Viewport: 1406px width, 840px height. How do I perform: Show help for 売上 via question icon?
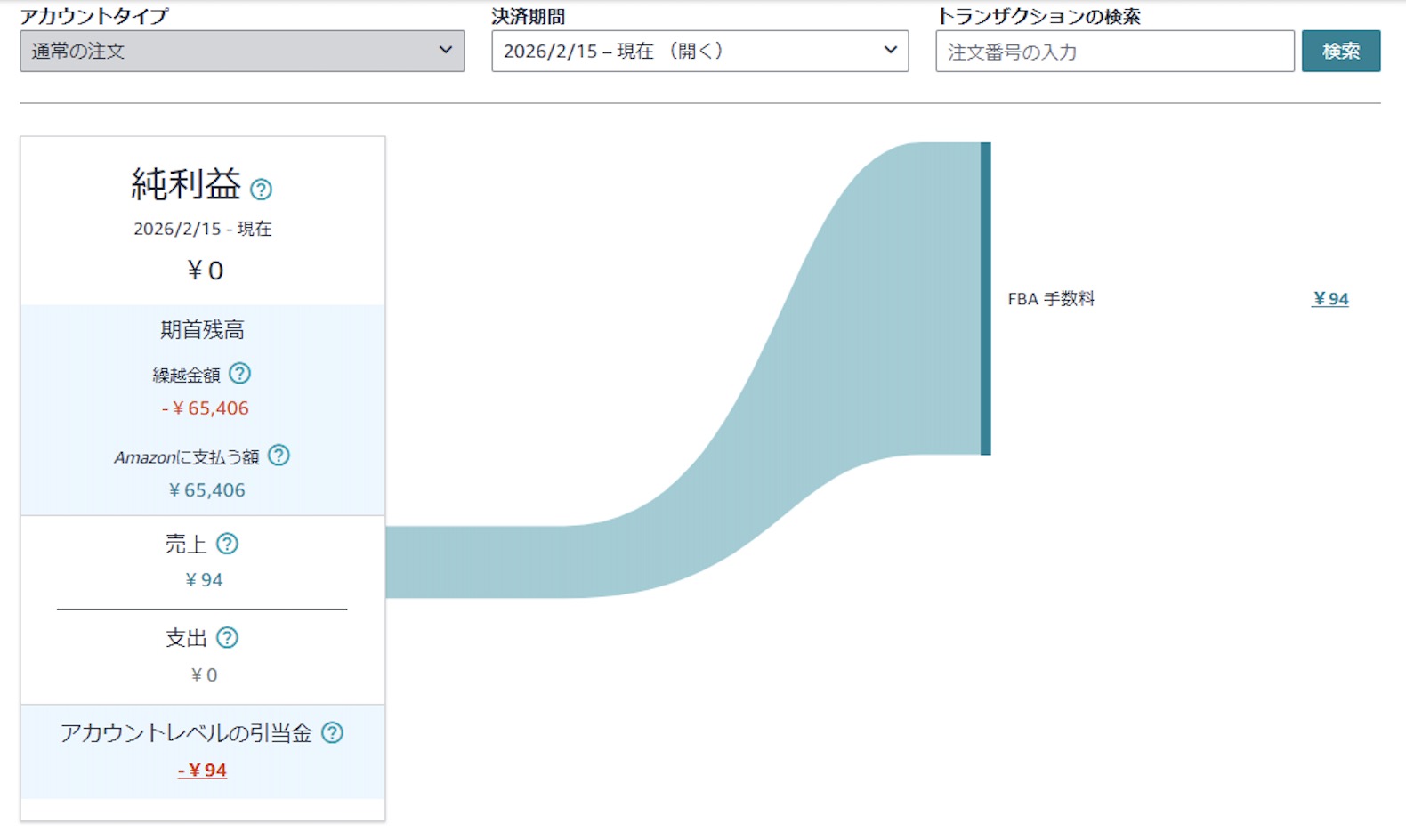tap(227, 544)
